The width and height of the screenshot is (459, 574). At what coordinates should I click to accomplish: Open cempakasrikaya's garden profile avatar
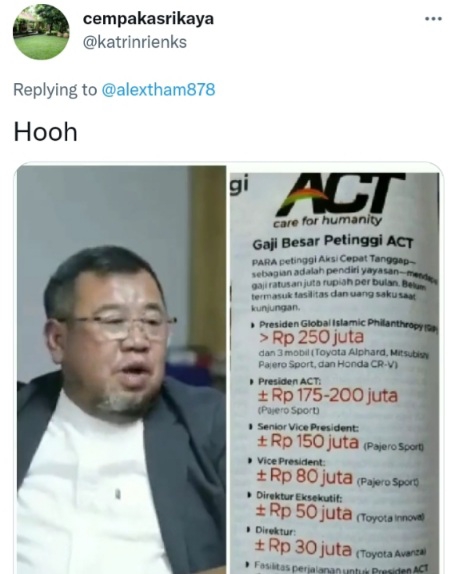41,32
